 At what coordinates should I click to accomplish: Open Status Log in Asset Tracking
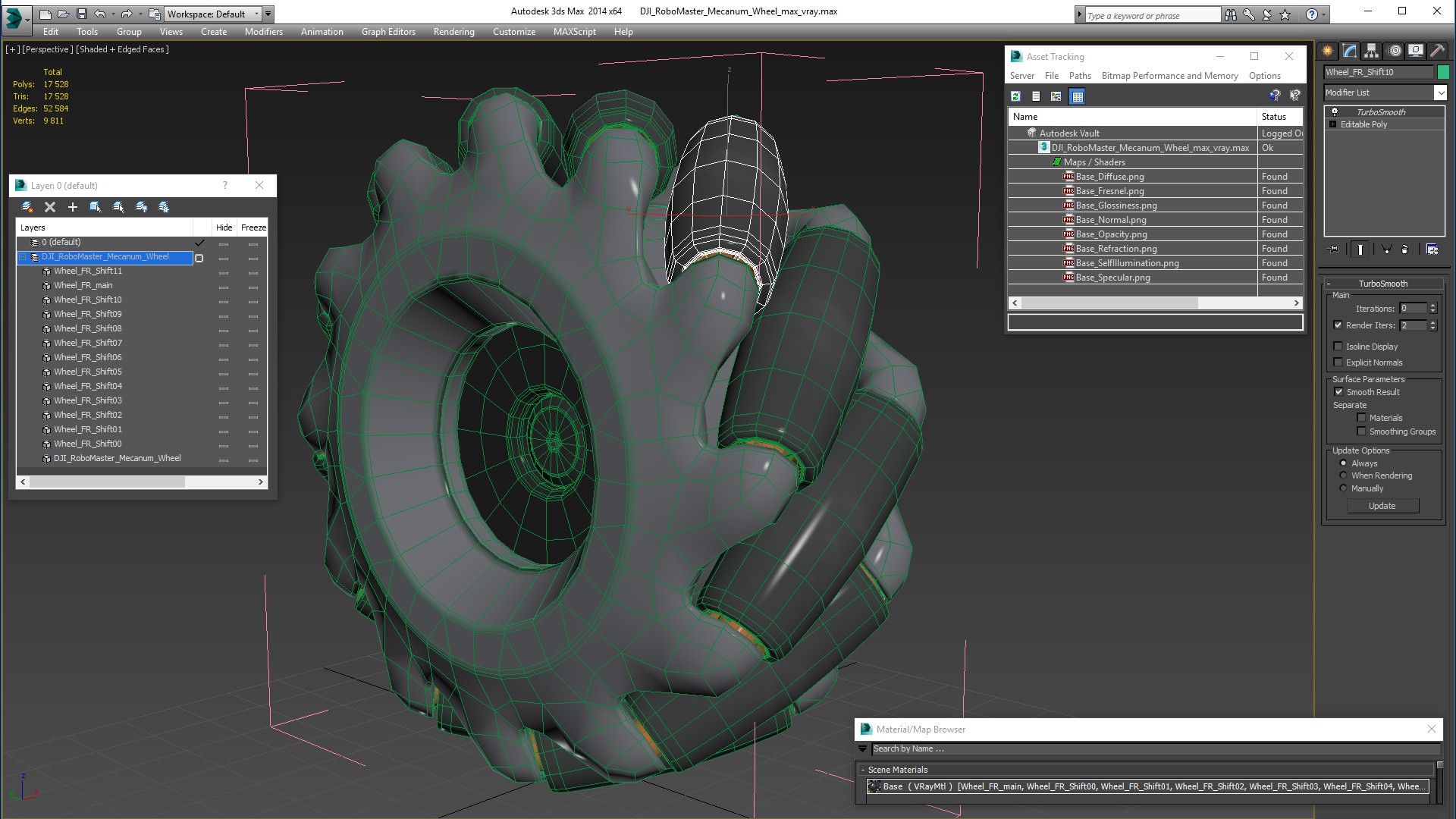(1036, 96)
